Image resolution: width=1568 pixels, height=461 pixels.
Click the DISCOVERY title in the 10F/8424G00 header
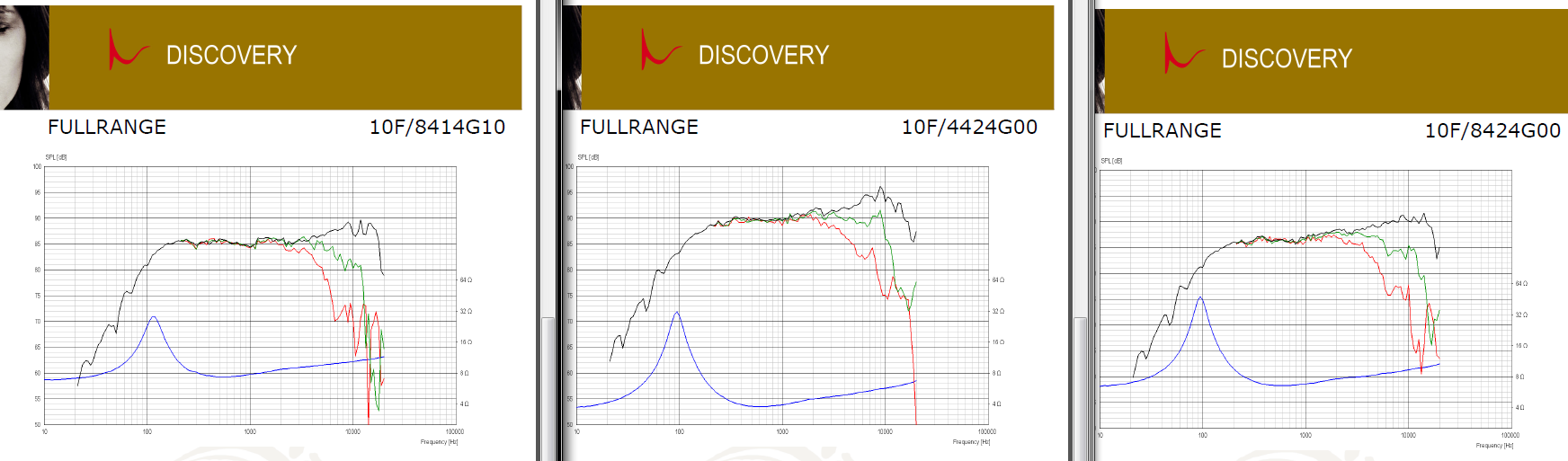point(1287,59)
